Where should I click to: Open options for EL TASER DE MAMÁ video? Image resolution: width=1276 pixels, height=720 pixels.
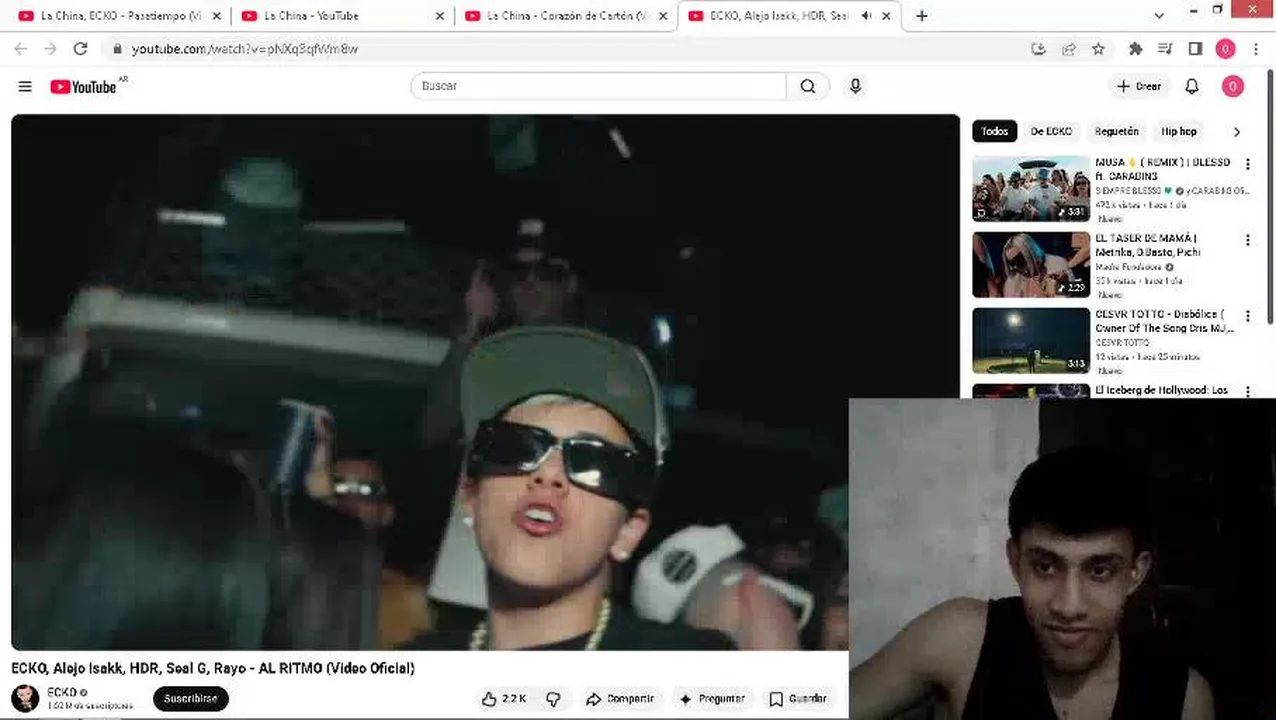pyautogui.click(x=1247, y=240)
